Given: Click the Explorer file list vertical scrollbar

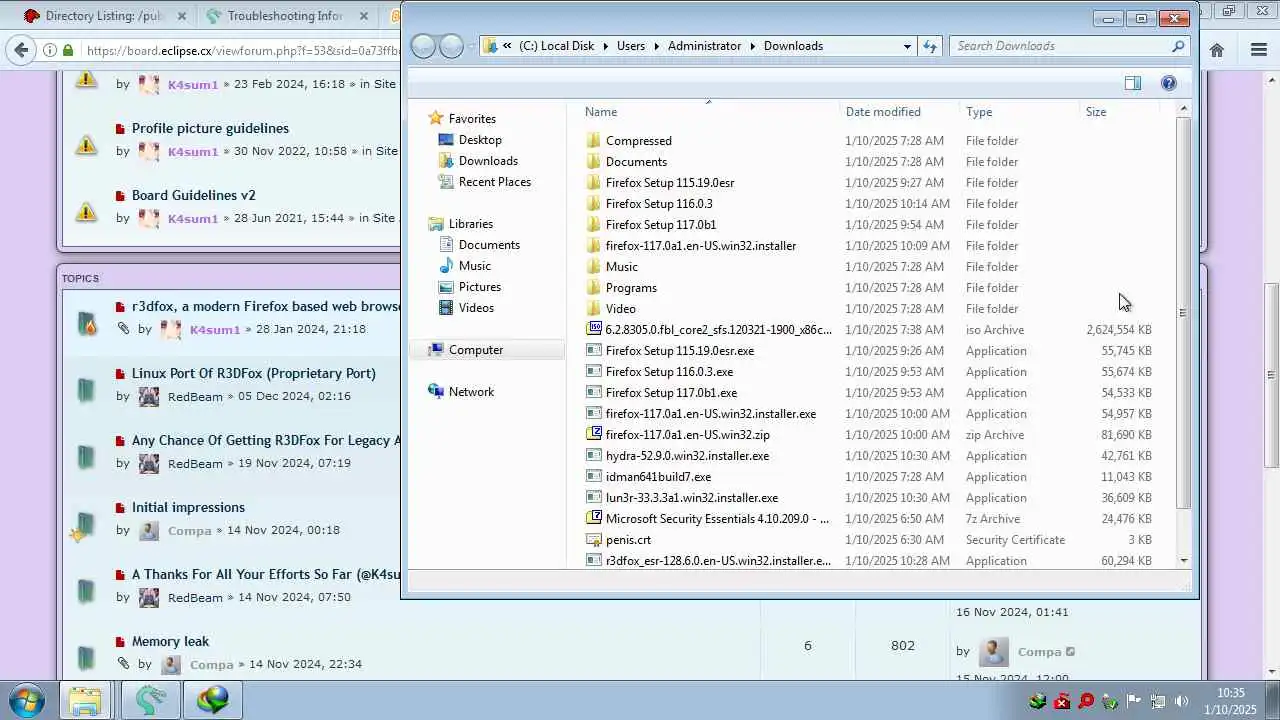Looking at the screenshot, I should coord(1183,312).
